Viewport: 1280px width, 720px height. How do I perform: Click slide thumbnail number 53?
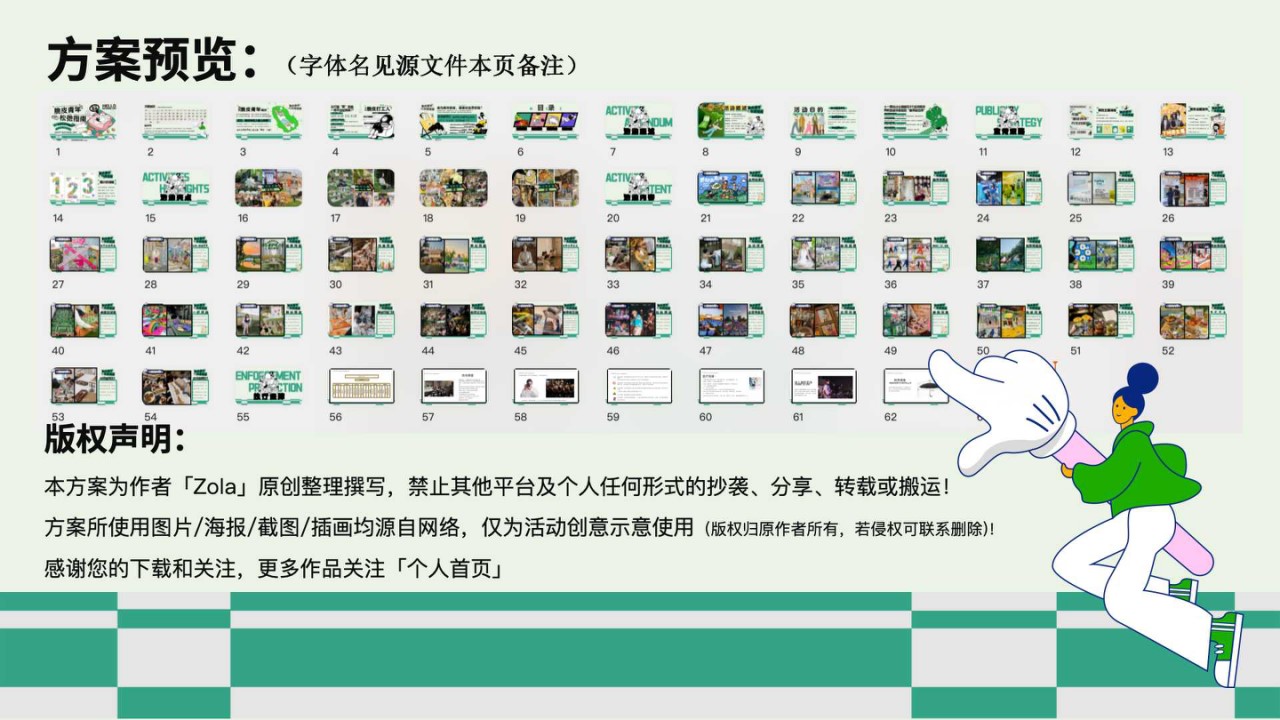tap(83, 387)
